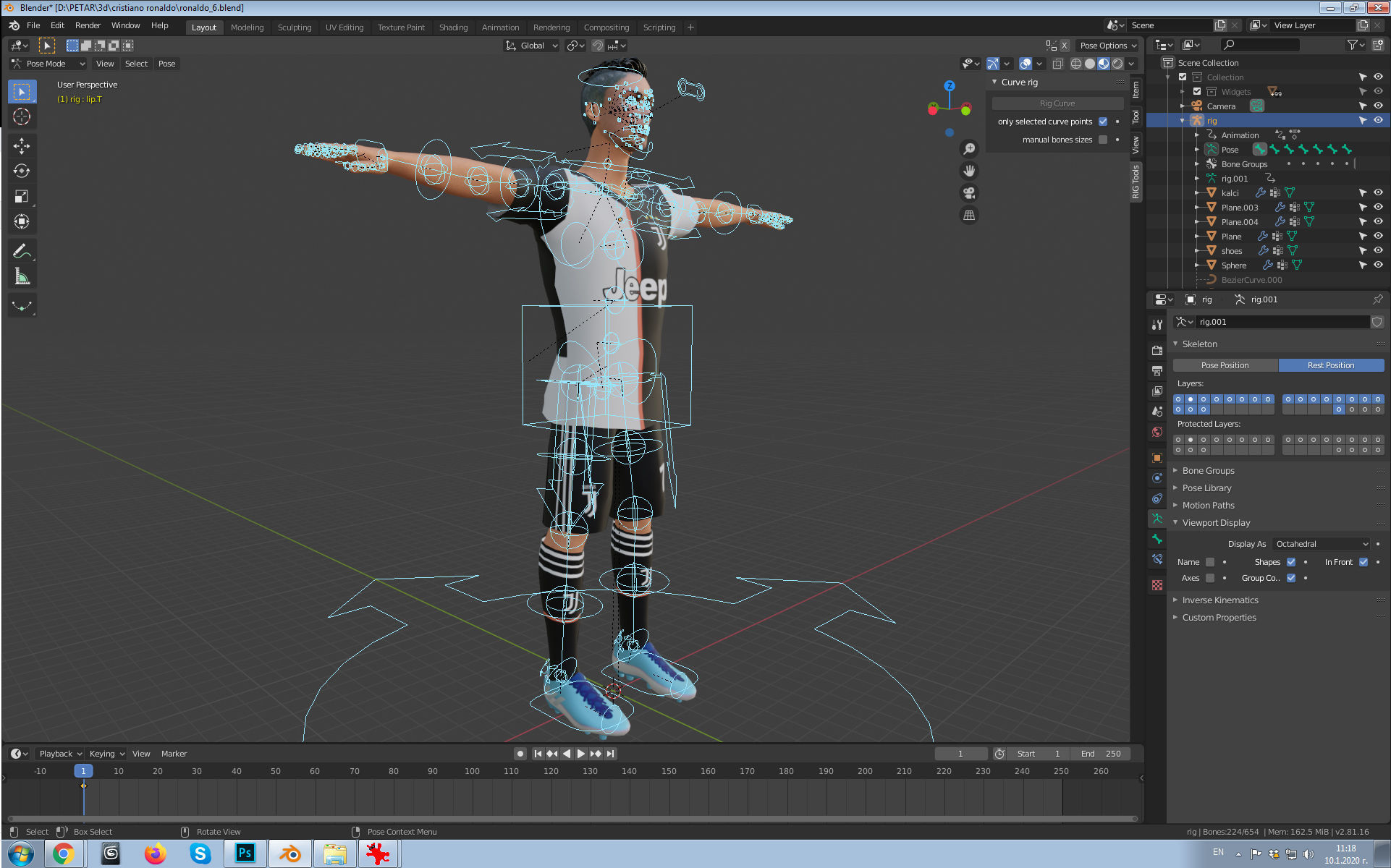Image resolution: width=1391 pixels, height=868 pixels.
Task: Toggle the In Front checkbox
Action: click(x=1363, y=562)
